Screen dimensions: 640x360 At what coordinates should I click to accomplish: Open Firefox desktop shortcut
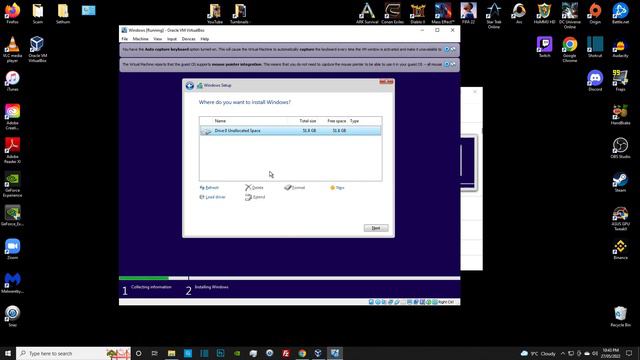(x=12, y=13)
